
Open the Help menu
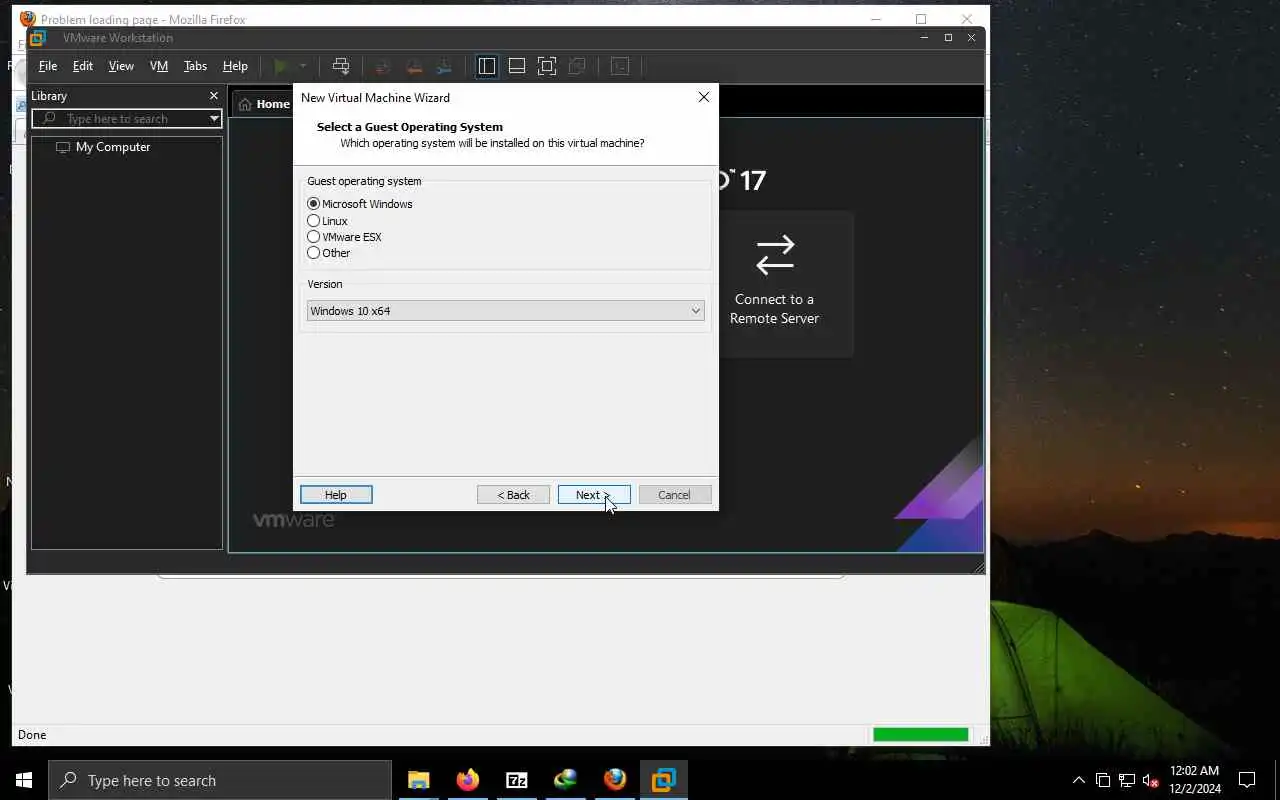click(235, 66)
